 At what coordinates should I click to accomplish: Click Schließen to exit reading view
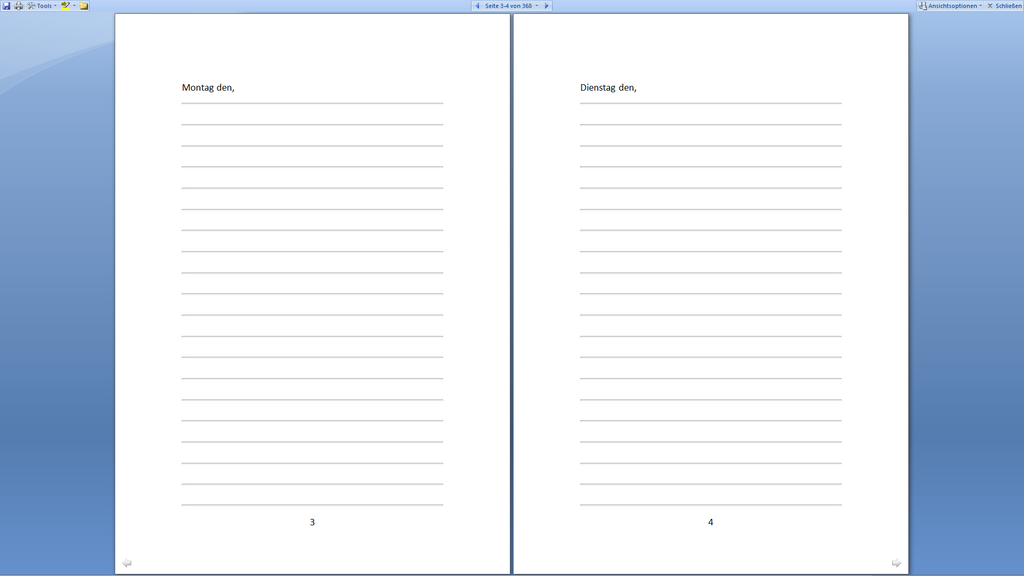(x=1004, y=5)
